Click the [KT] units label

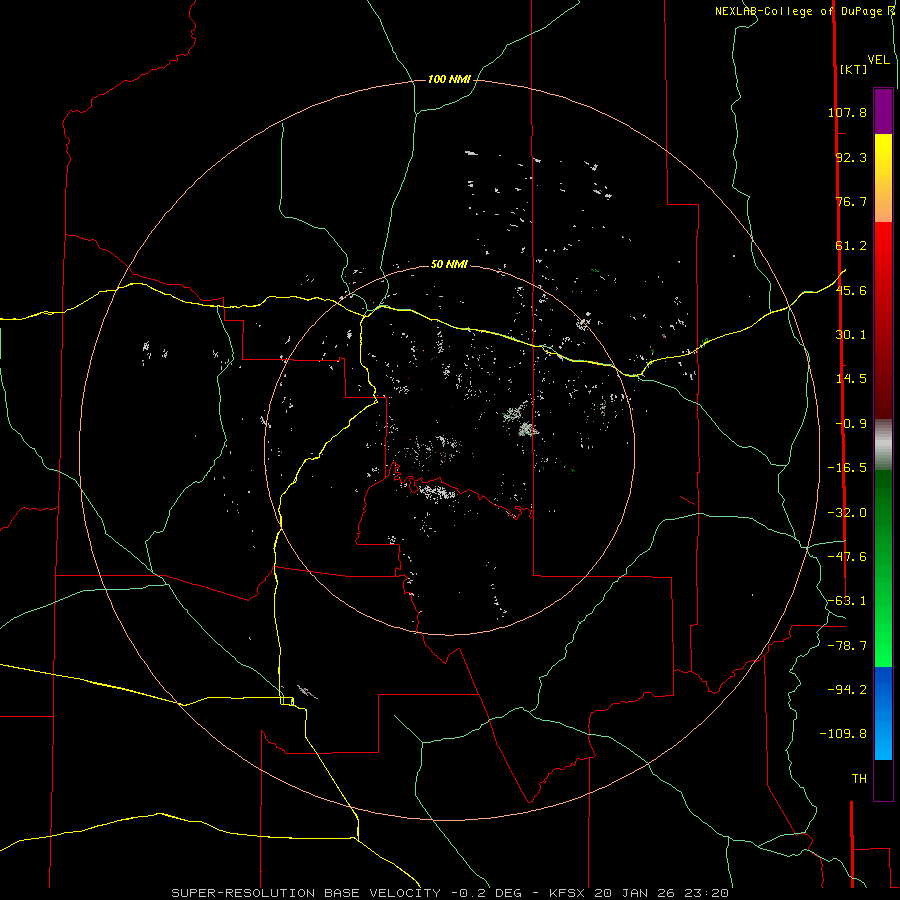click(853, 69)
